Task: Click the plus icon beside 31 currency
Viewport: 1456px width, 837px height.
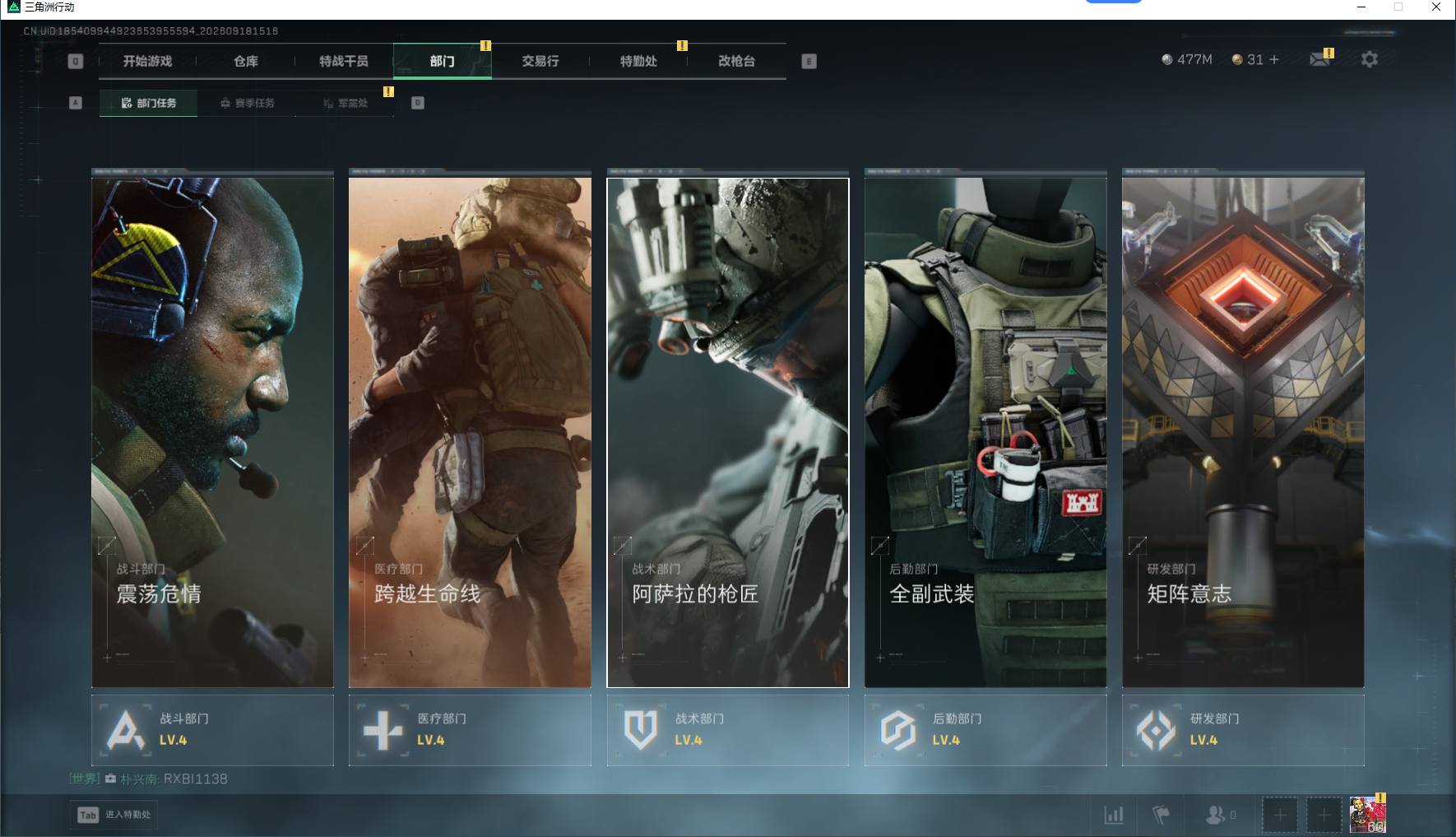Action: 1274,59
